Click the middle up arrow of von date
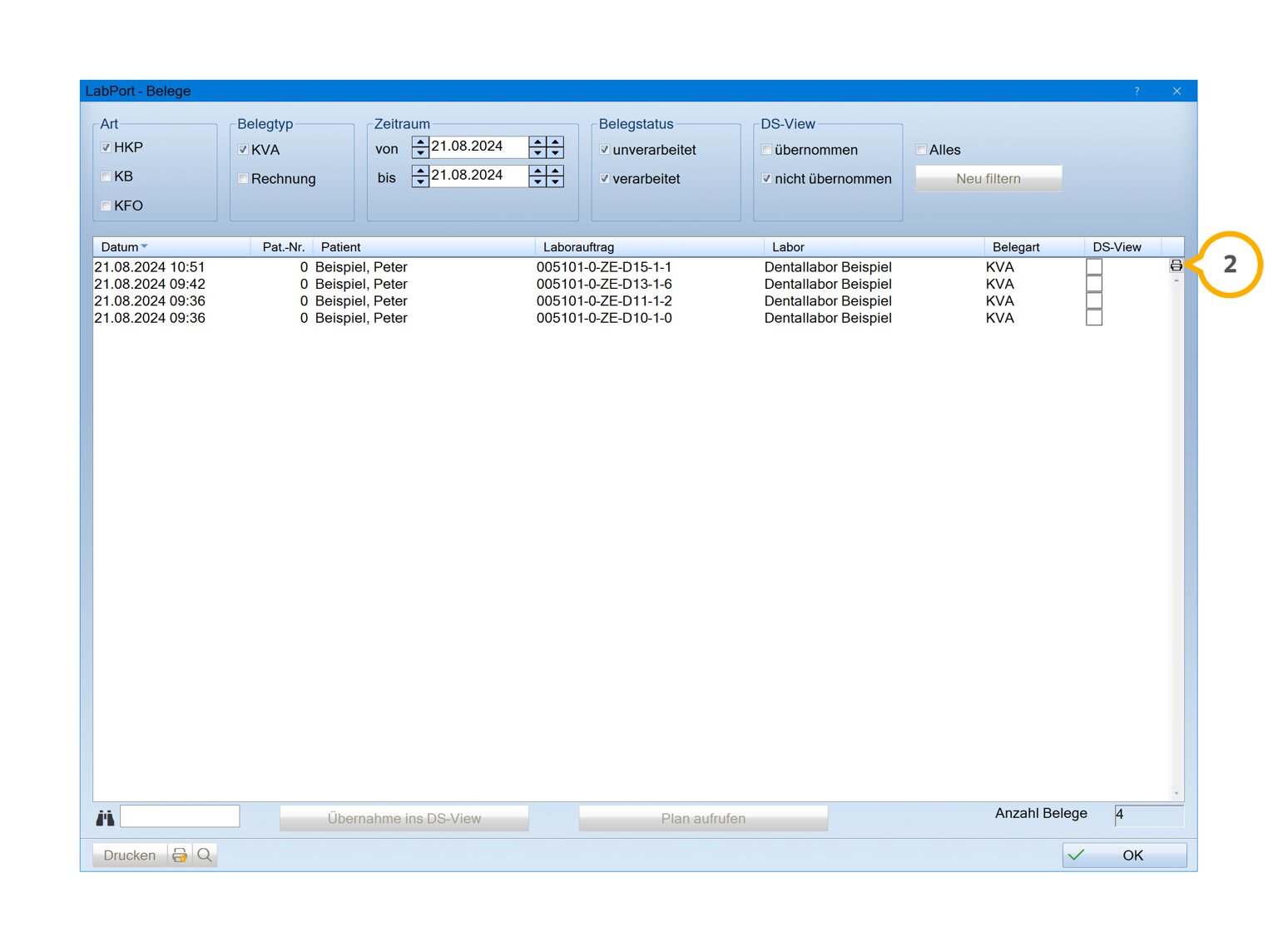Screen dimensions: 1278x952 537,141
